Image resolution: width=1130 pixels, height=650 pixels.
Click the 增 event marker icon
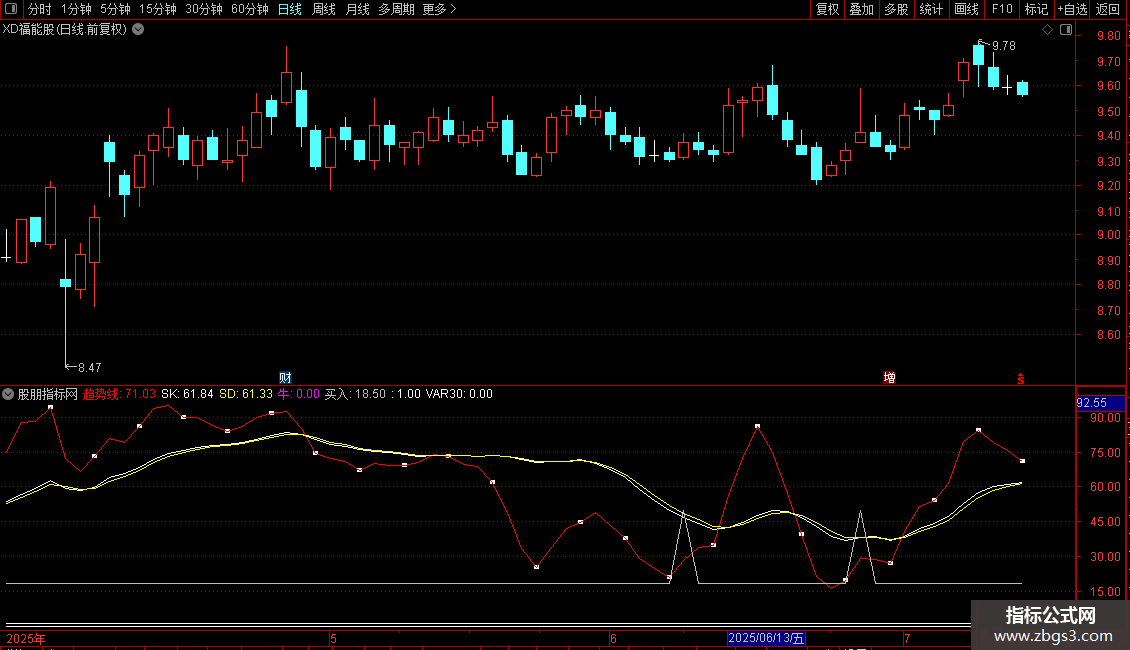coord(889,378)
